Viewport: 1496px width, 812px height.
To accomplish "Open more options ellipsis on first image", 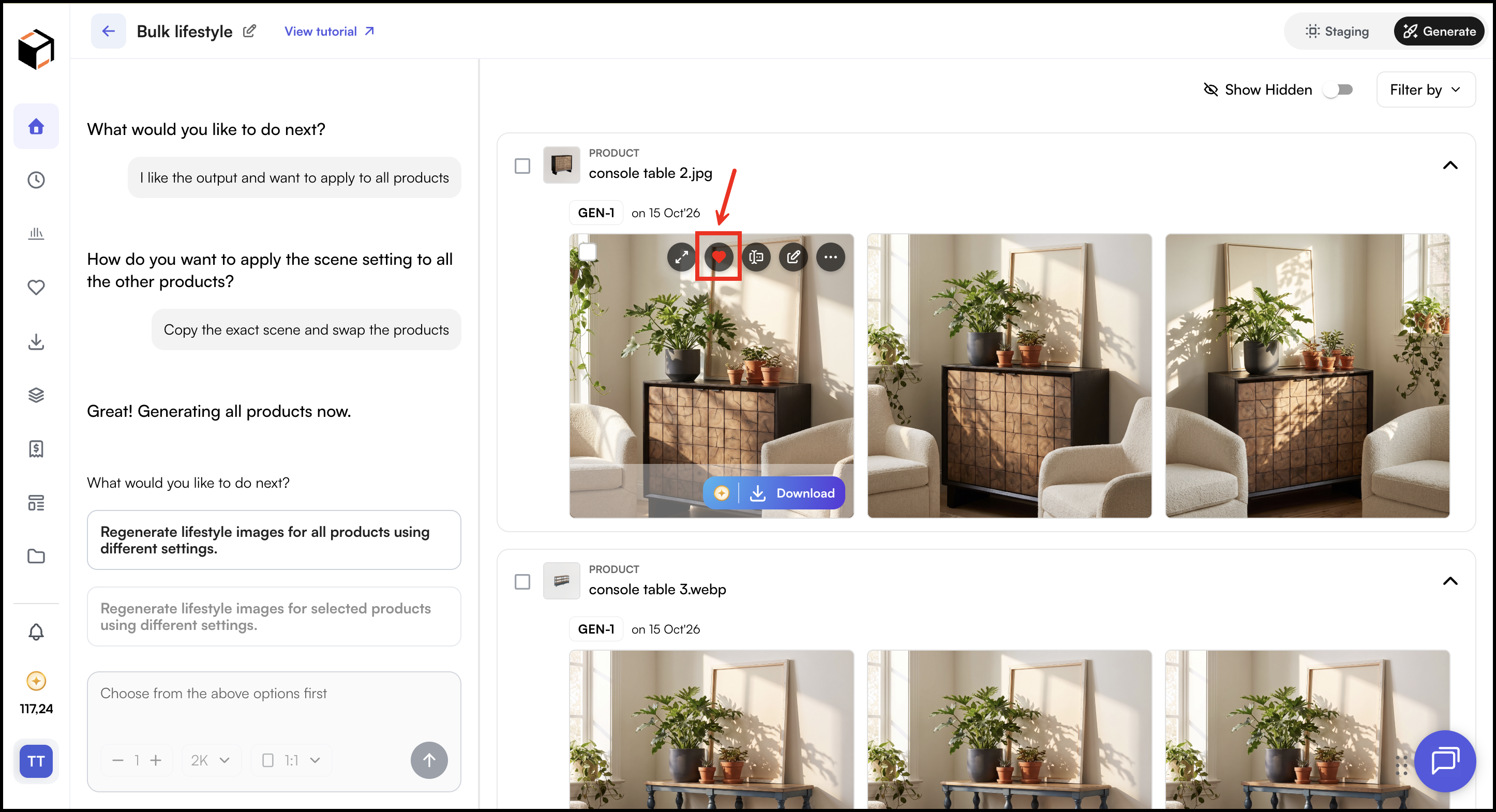I will click(x=830, y=257).
